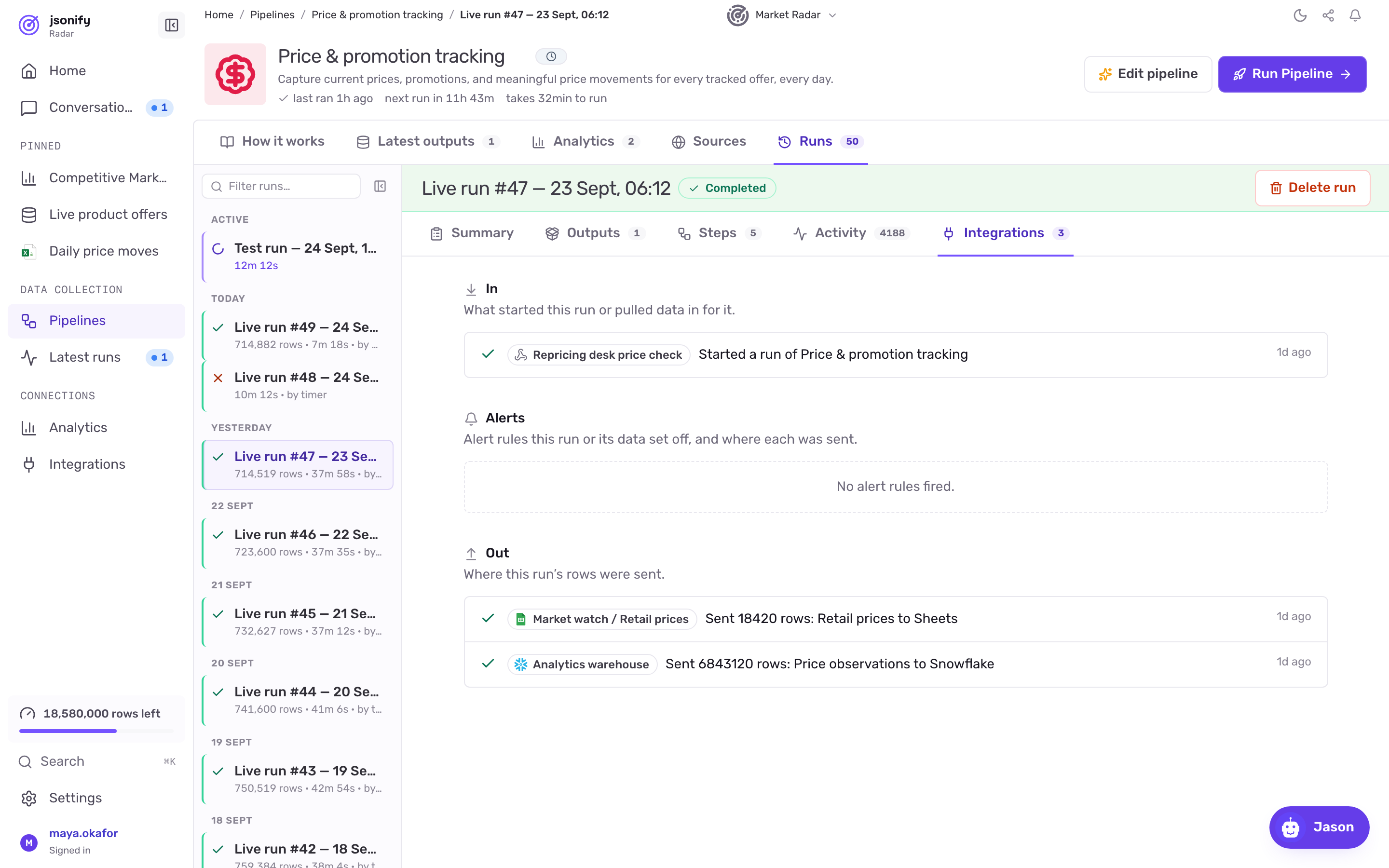Open pinned Daily price moves spreadsheet

[96, 251]
